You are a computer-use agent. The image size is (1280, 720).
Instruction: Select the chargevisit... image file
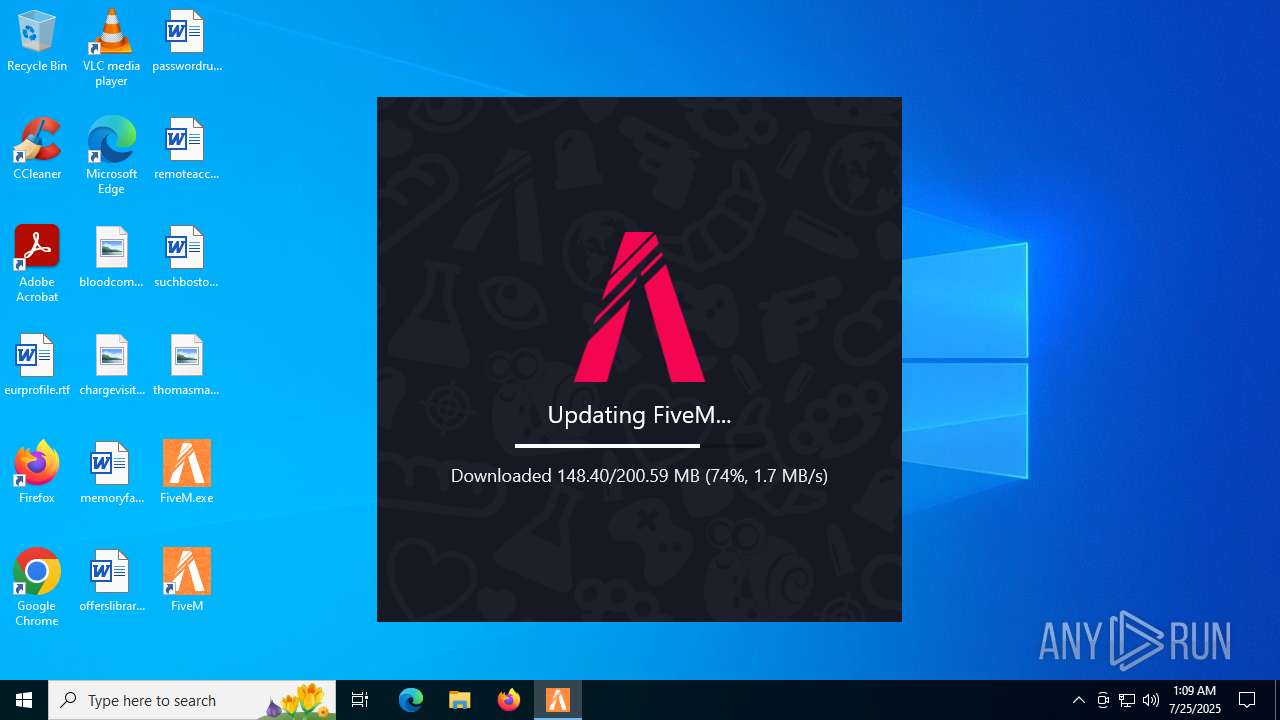click(111, 366)
